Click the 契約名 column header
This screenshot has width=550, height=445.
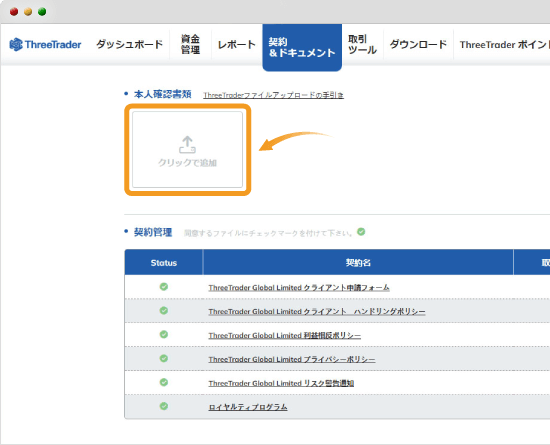(358, 263)
